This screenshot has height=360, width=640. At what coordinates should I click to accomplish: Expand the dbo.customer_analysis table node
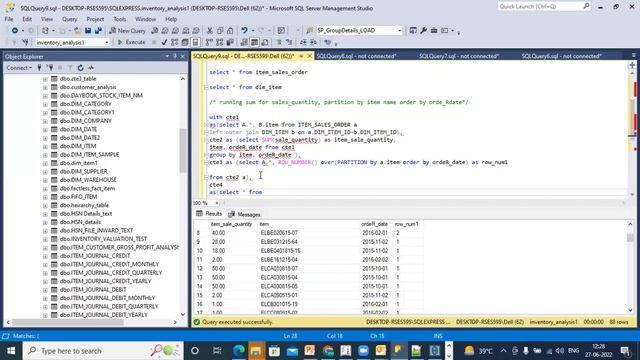pos(45,87)
